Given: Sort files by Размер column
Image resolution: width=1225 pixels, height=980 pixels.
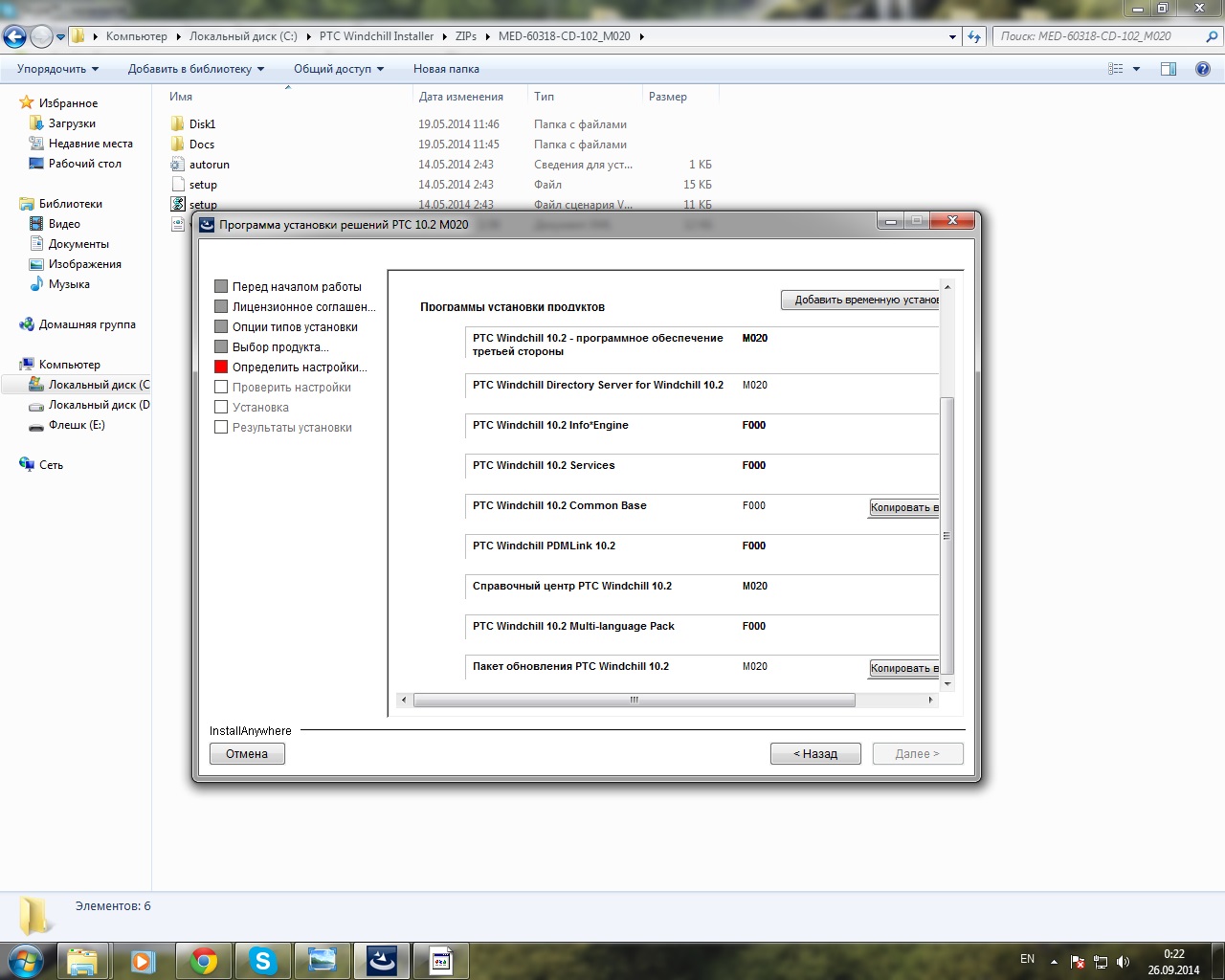Looking at the screenshot, I should click(667, 97).
